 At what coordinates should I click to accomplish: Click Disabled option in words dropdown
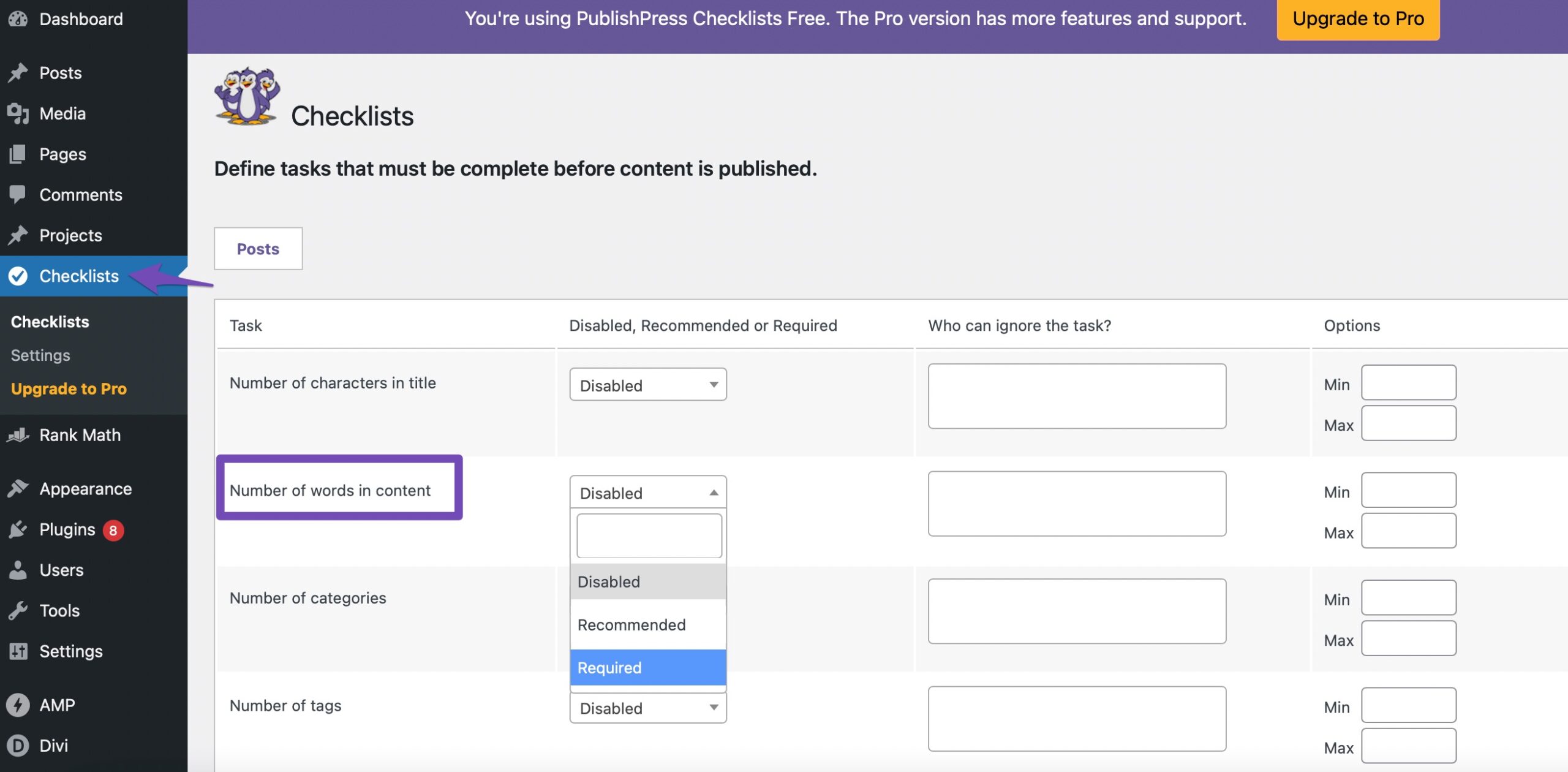click(x=647, y=581)
